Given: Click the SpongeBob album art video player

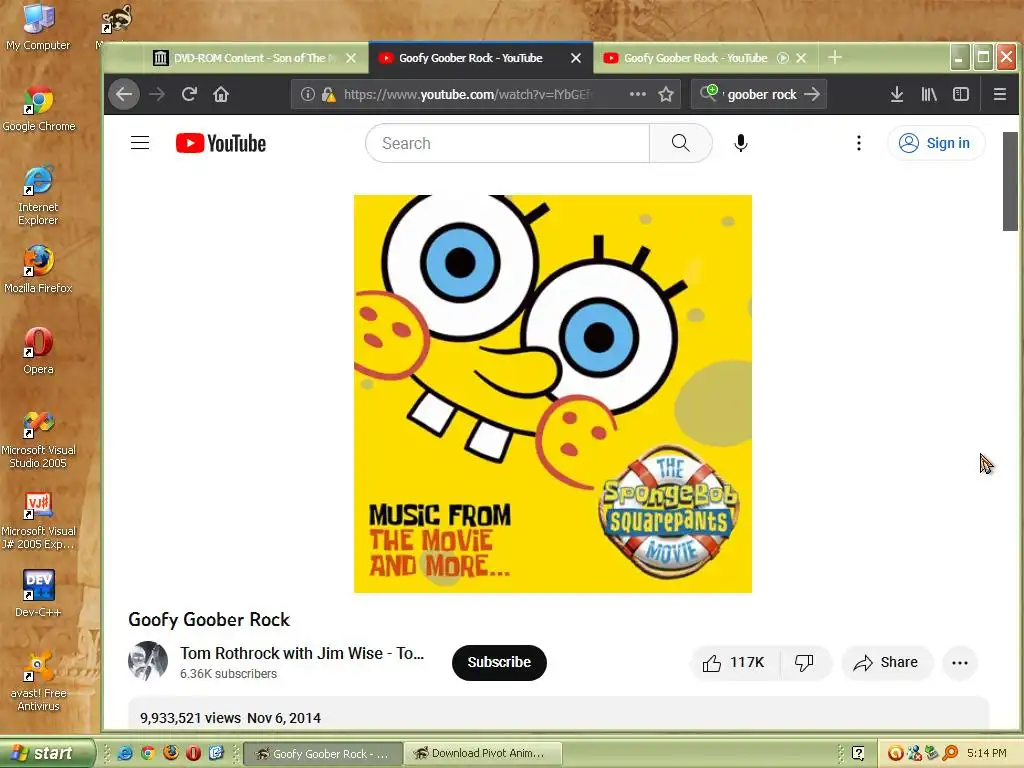Looking at the screenshot, I should click(x=552, y=394).
